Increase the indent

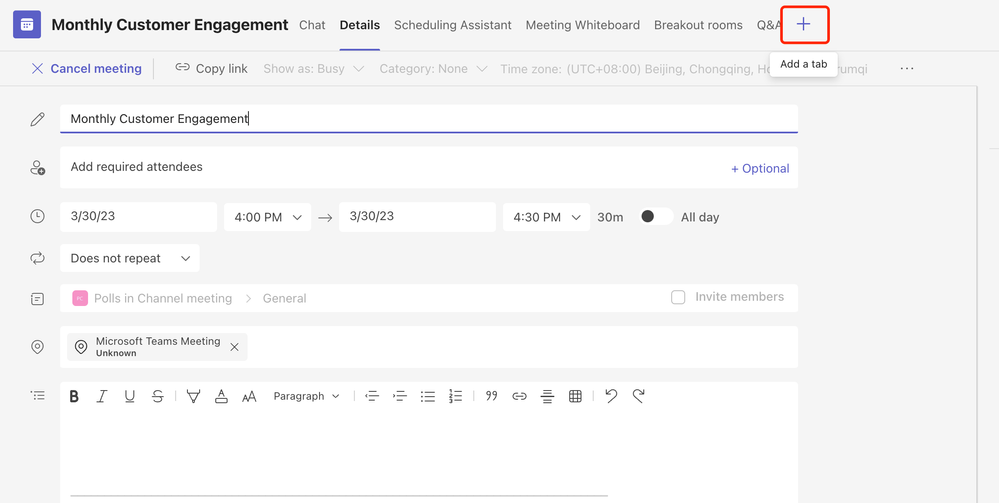pos(400,397)
